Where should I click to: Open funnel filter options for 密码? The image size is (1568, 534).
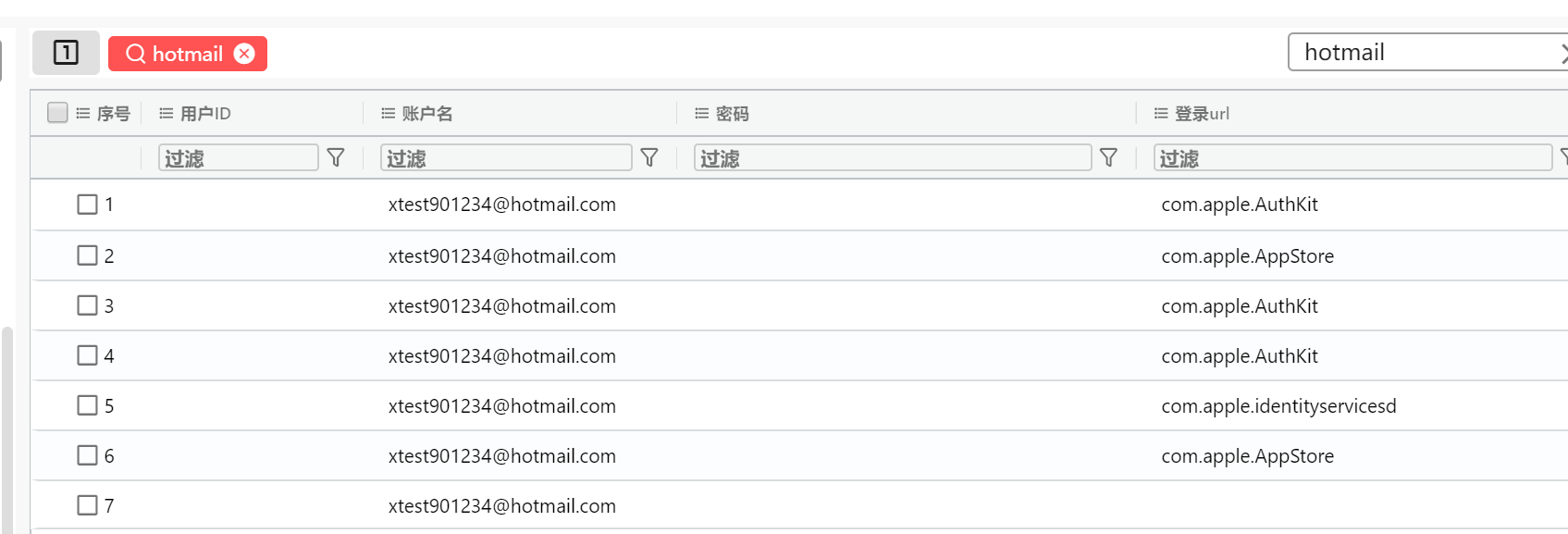click(x=1108, y=157)
